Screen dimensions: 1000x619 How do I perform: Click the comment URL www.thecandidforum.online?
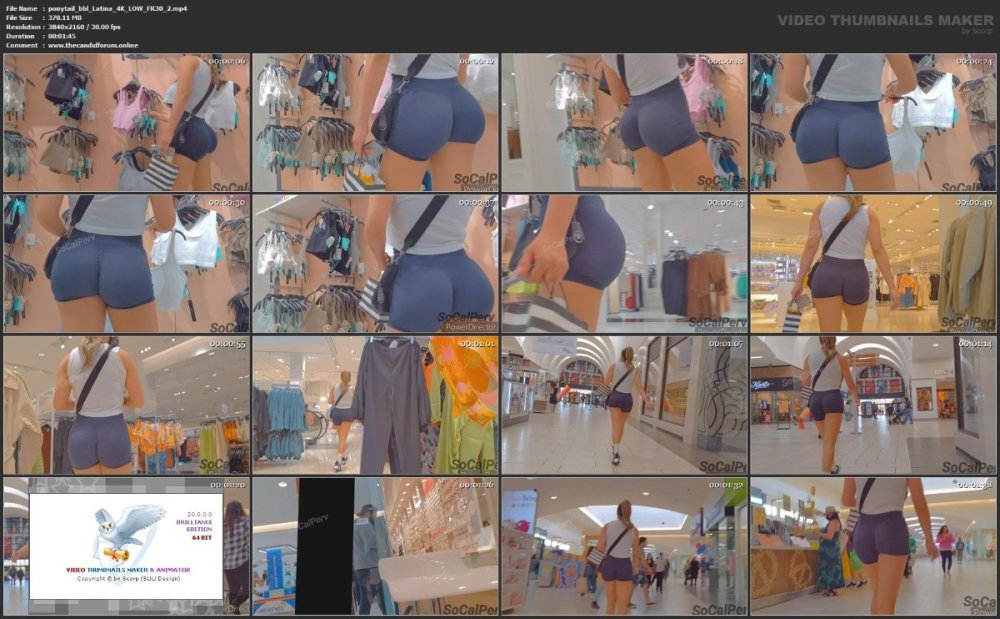[93, 45]
